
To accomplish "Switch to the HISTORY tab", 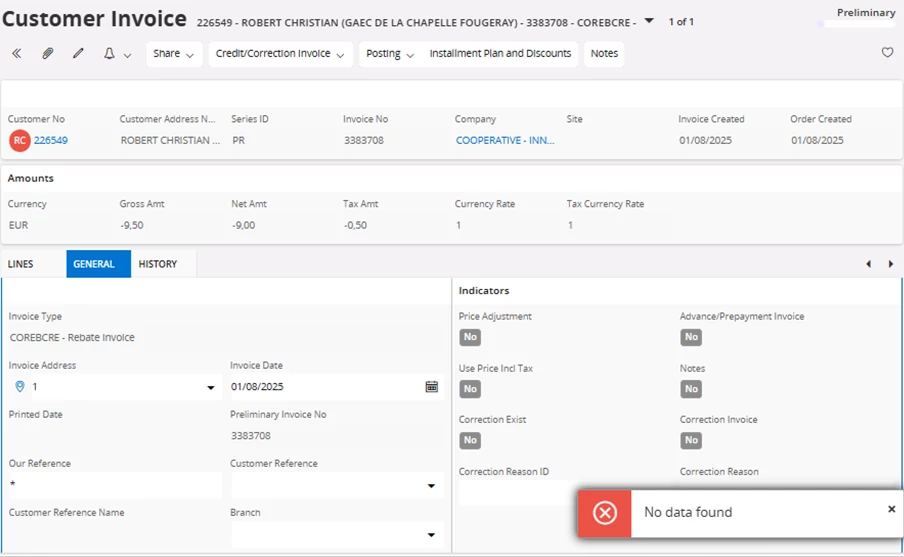I will [x=158, y=264].
